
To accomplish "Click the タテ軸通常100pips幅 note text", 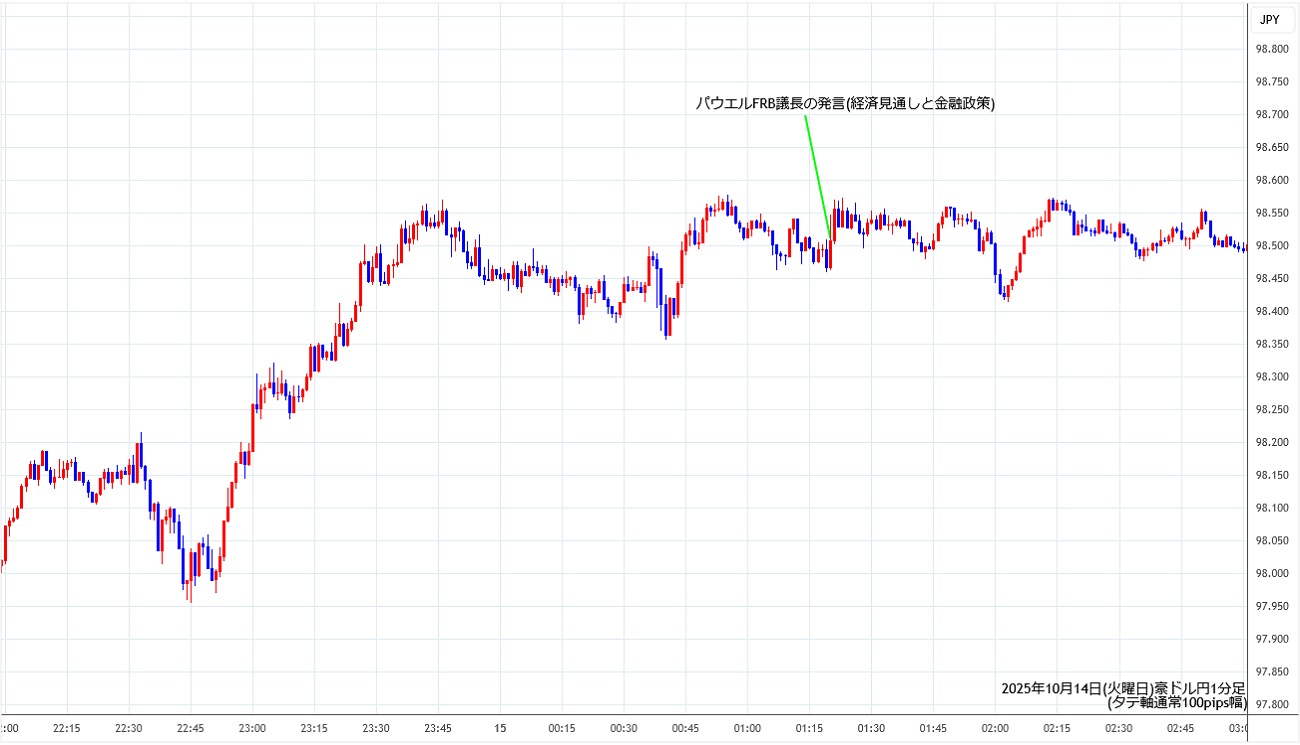I will click(1176, 703).
